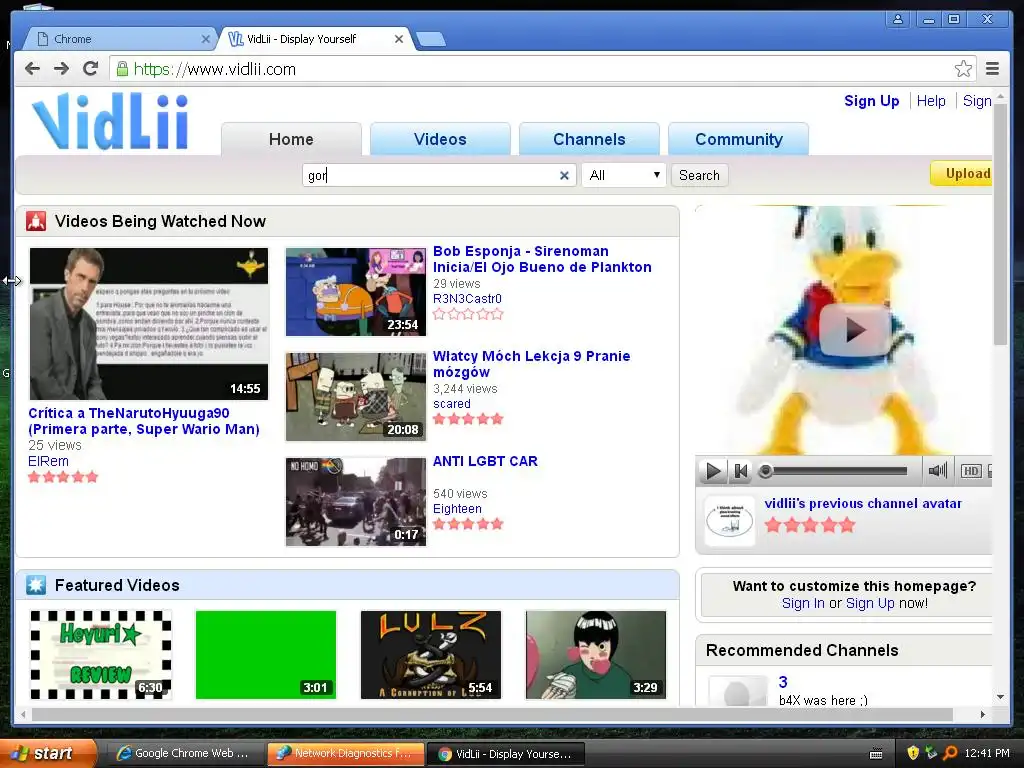Open the Heyuri Review featured video thumbnail
The width and height of the screenshot is (1024, 768).
(101, 655)
